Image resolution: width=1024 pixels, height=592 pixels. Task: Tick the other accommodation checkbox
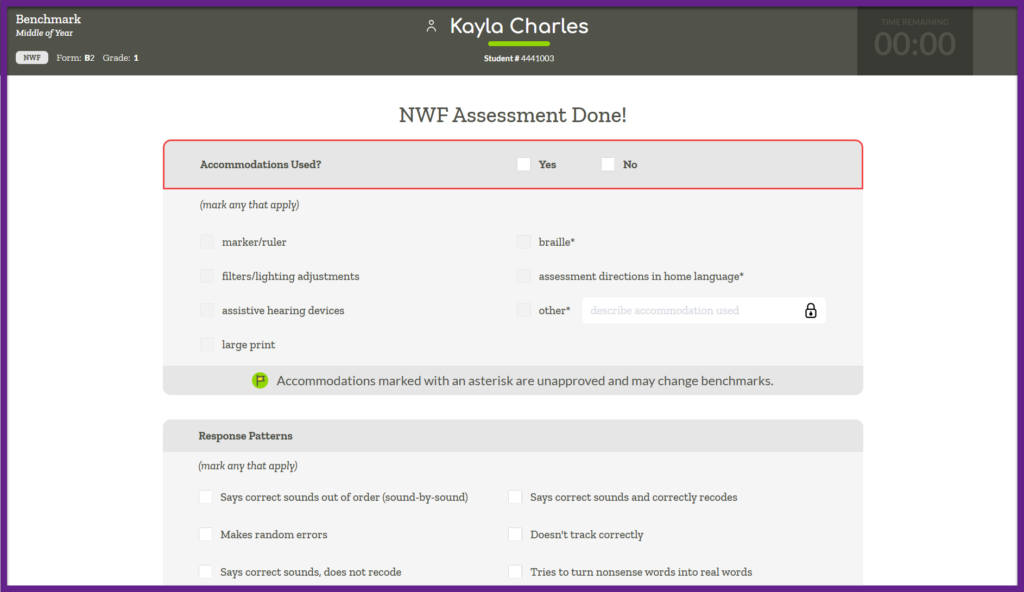pyautogui.click(x=524, y=311)
